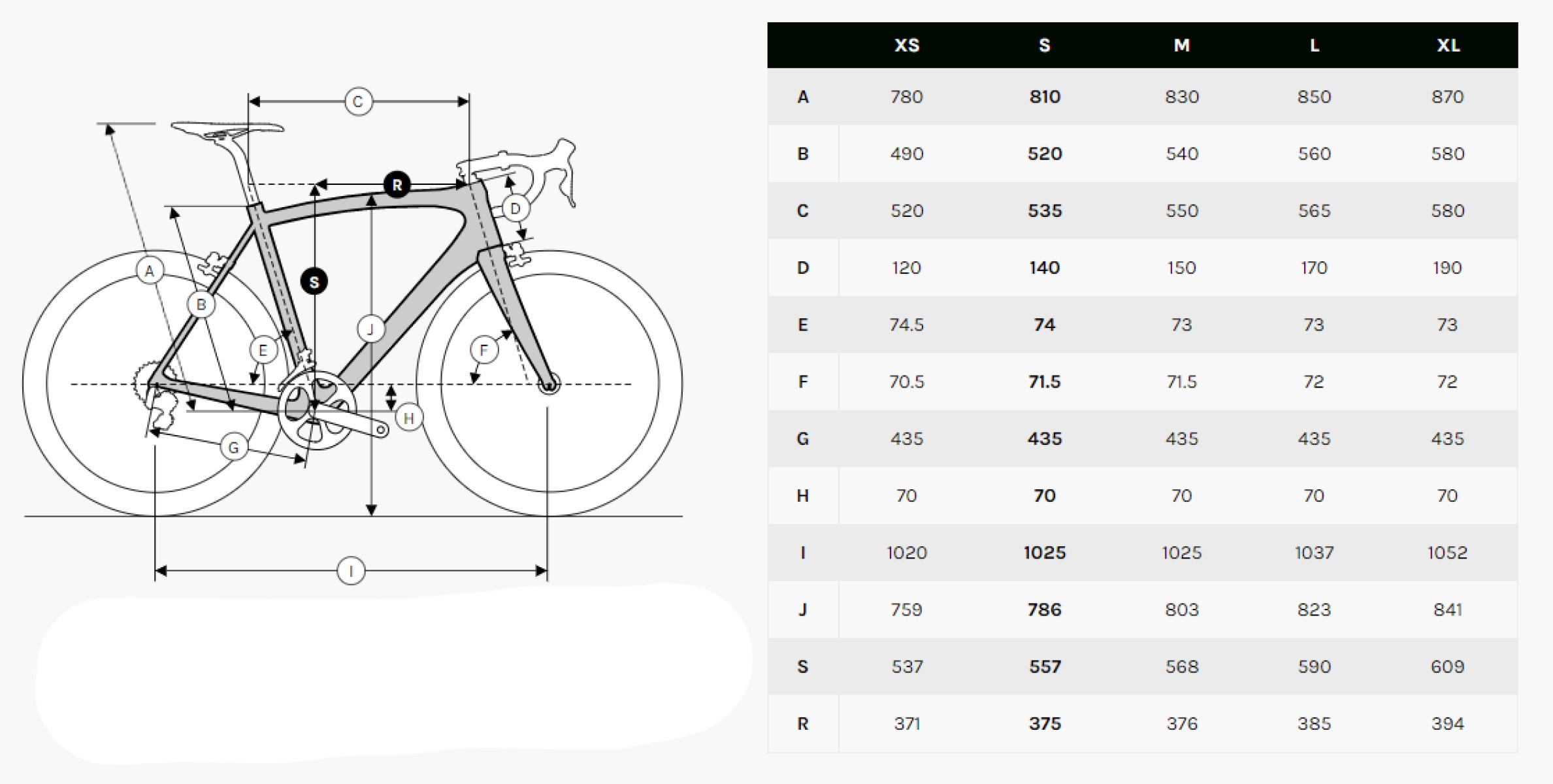This screenshot has height=784, width=1553.
Task: Select the circled G chainstay marker
Action: click(234, 448)
